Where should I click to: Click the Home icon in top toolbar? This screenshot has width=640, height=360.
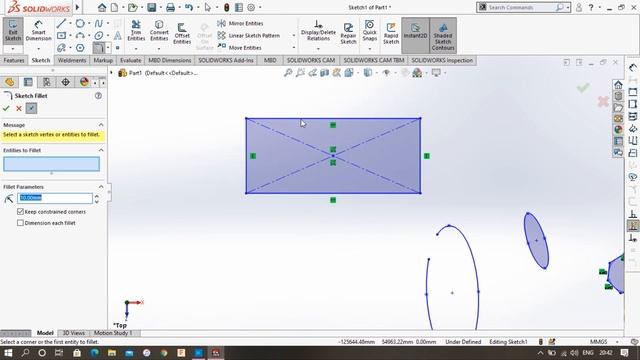[x=102, y=7]
